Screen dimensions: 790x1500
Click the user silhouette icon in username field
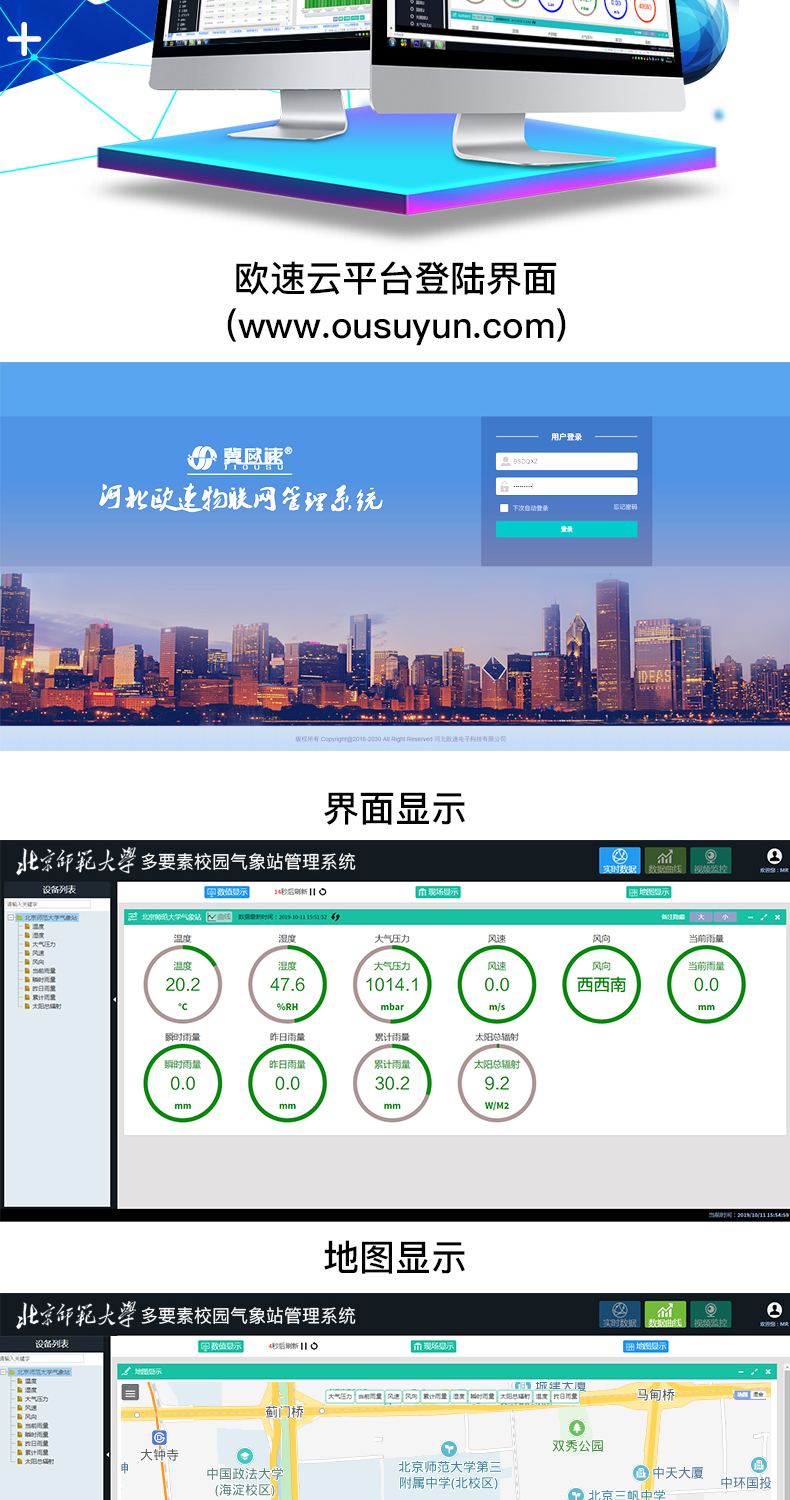tap(505, 461)
